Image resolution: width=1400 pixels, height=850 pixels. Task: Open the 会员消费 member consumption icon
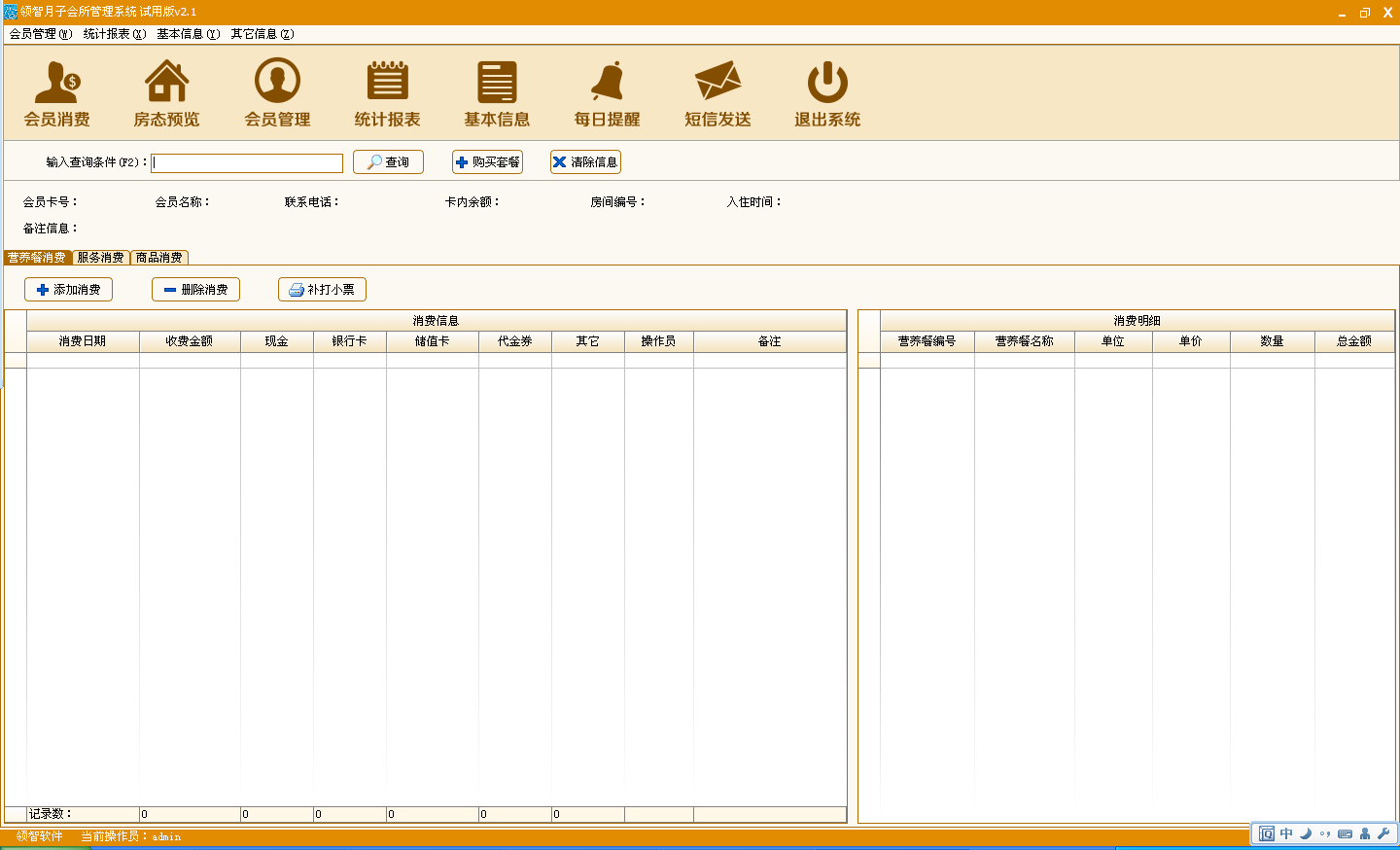click(57, 93)
